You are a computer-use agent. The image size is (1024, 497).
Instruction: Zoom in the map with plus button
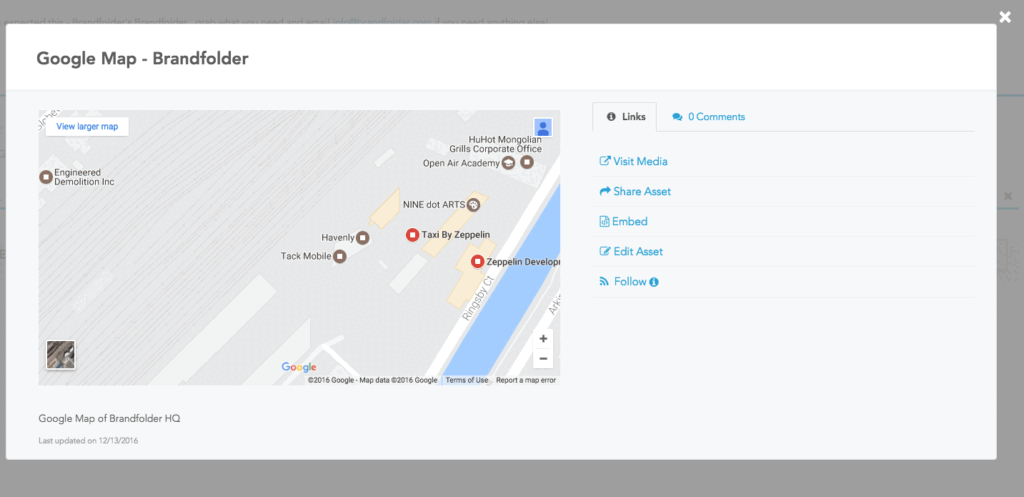(x=543, y=339)
